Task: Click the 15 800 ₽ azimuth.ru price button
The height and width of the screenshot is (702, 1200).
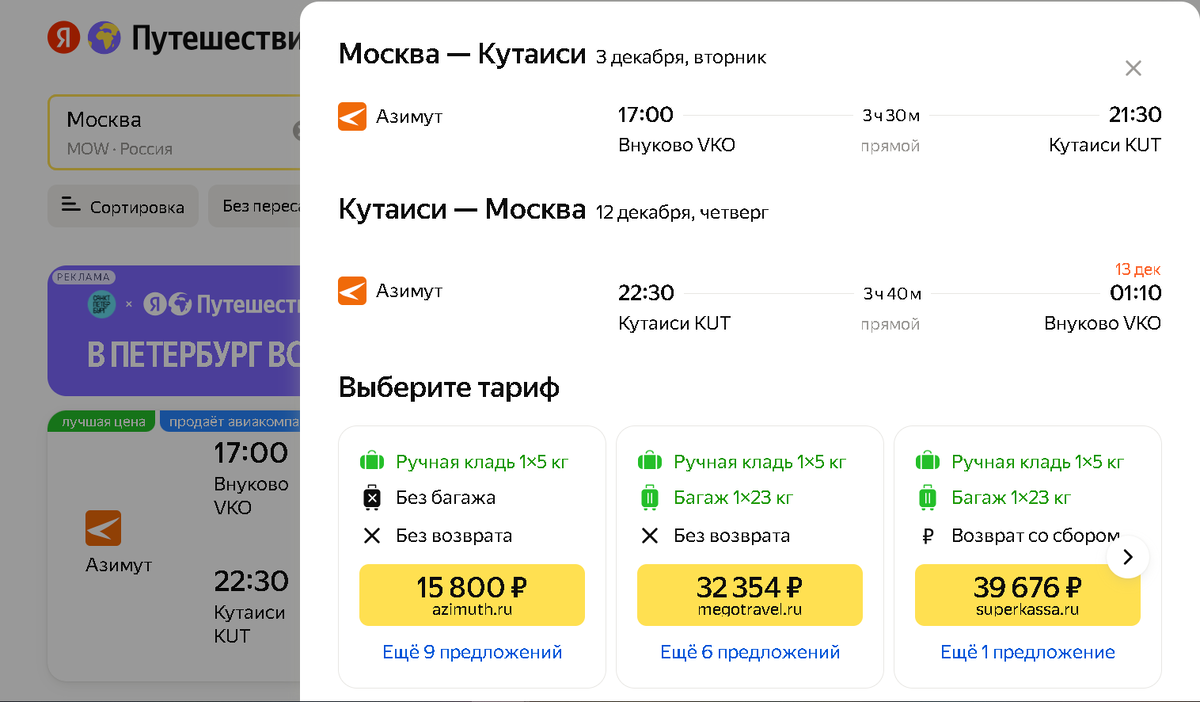Action: (471, 594)
